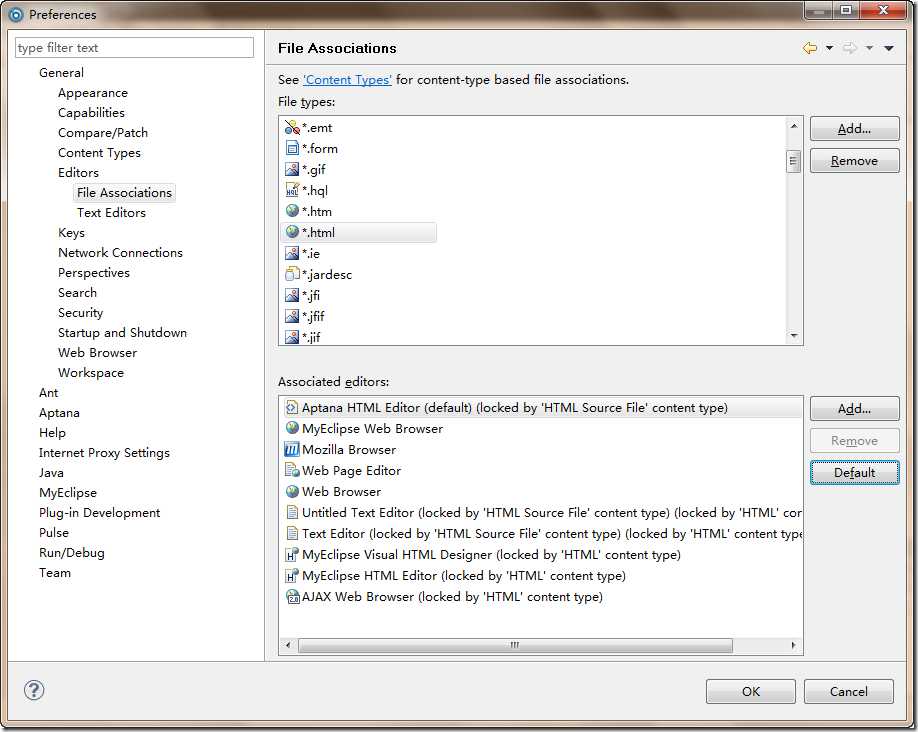Open the Compare/Patch preferences page
This screenshot has height=732, width=918.
102,132
